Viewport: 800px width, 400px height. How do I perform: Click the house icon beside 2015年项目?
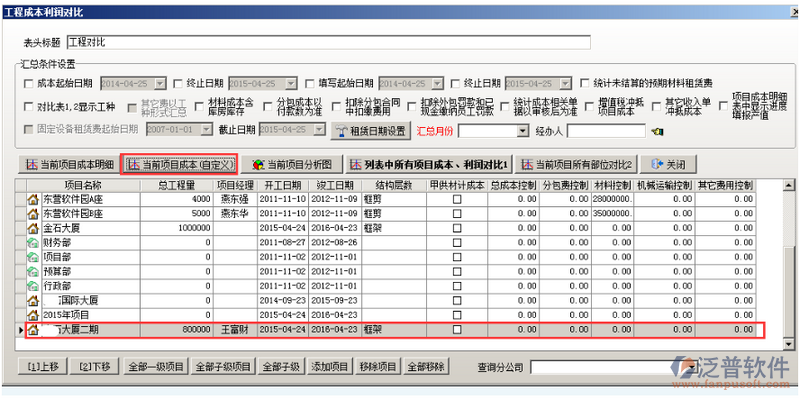[32, 313]
